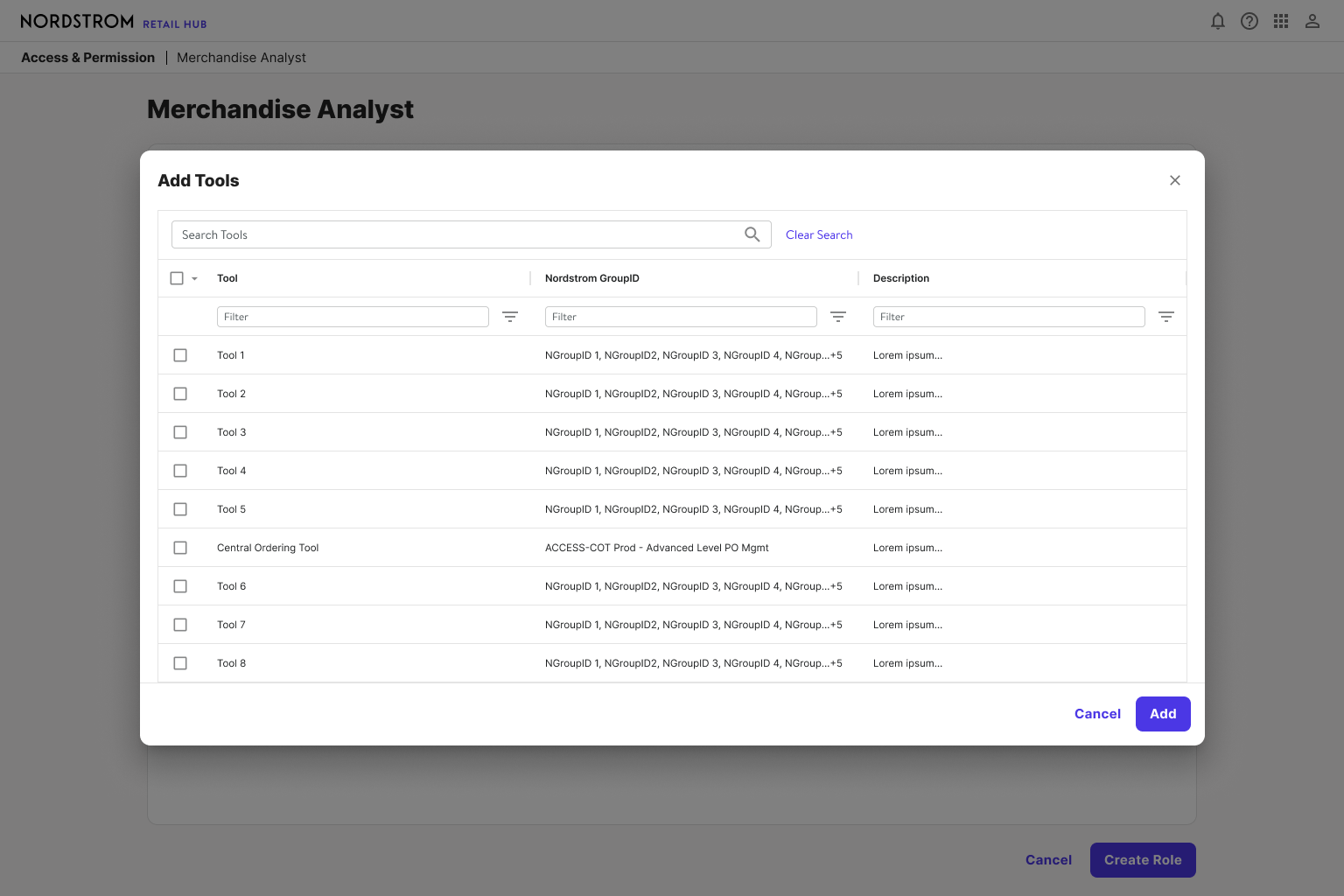The width and height of the screenshot is (1344, 896).
Task: Open the user profile icon
Action: [x=1312, y=21]
